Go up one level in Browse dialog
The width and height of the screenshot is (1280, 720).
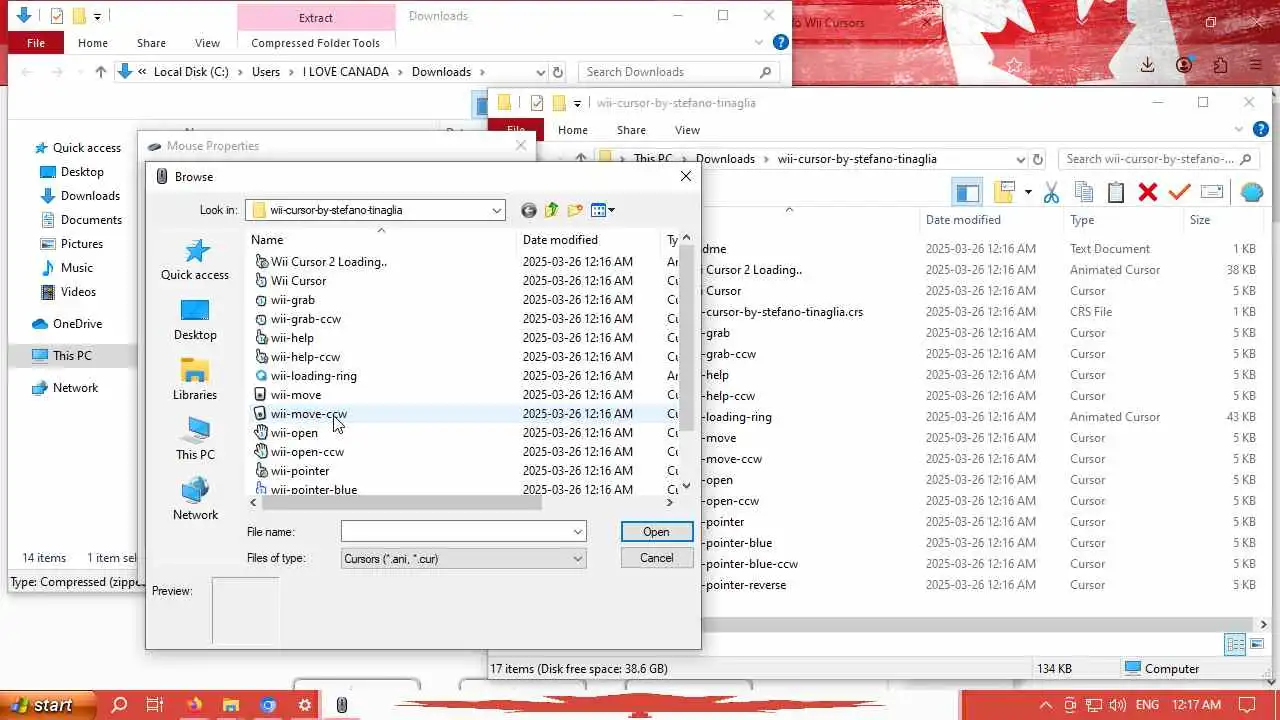click(552, 210)
